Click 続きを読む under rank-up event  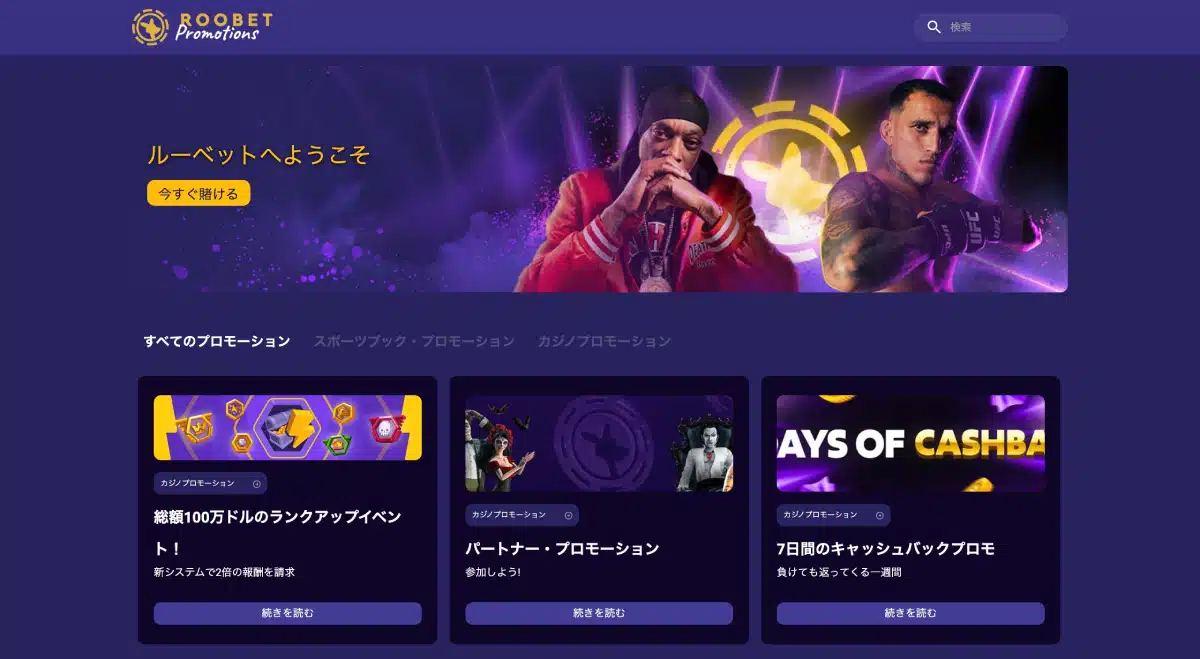[x=288, y=613]
